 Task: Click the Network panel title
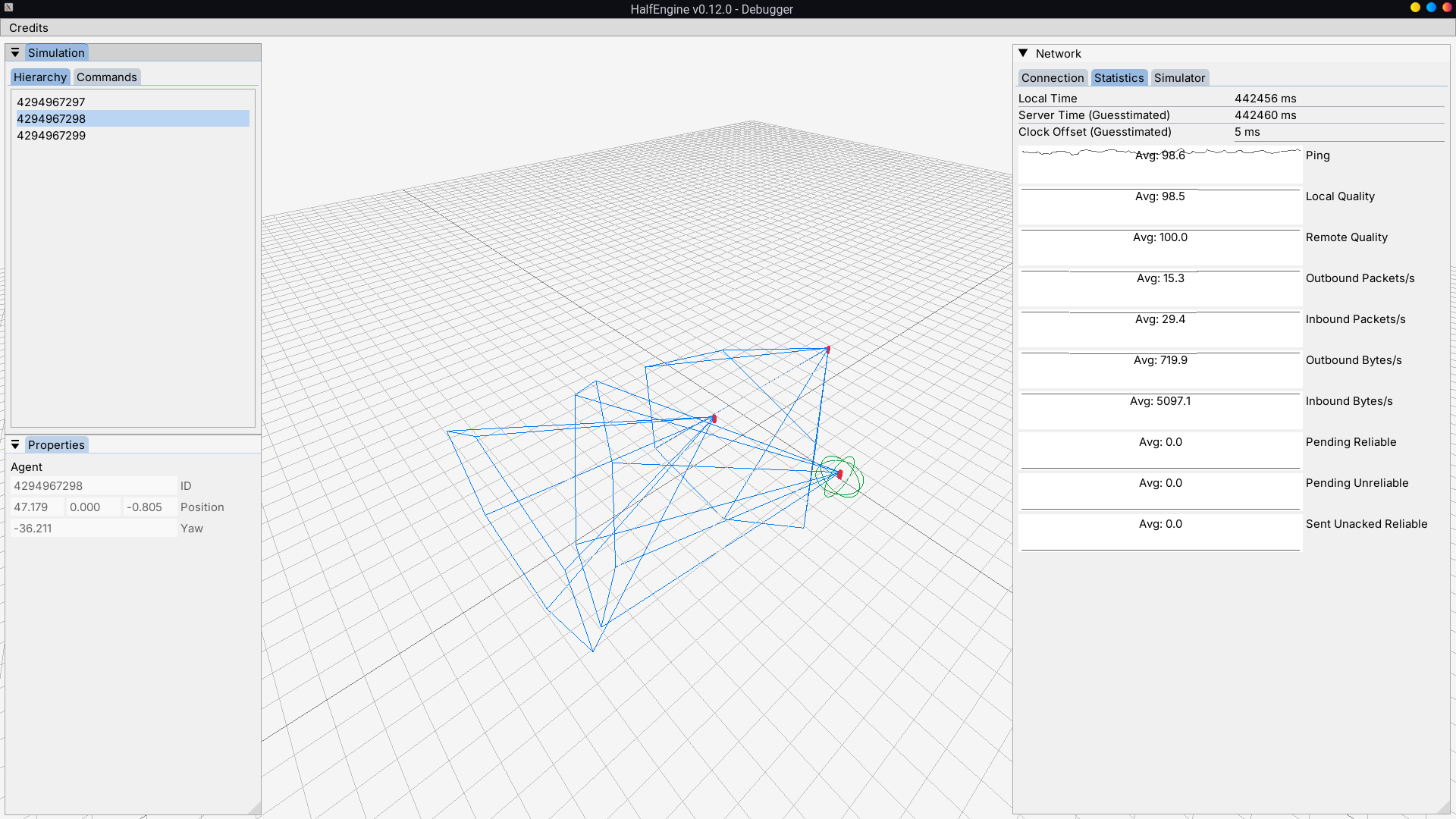(x=1059, y=54)
